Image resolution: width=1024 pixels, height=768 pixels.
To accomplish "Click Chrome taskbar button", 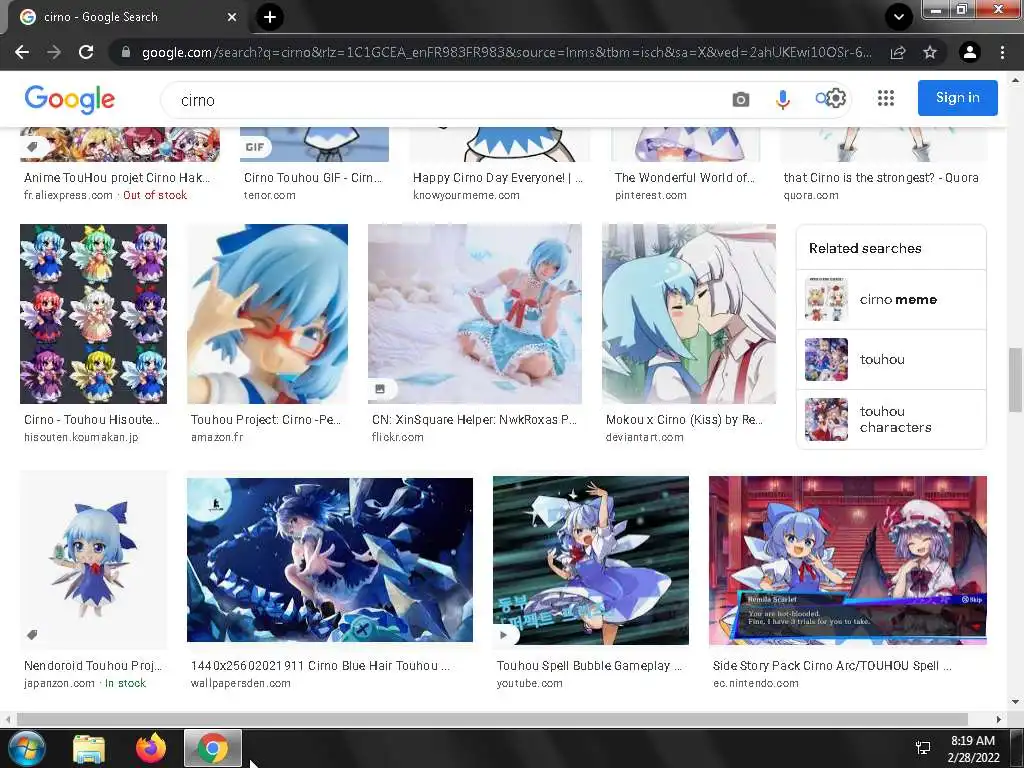I will coord(213,748).
